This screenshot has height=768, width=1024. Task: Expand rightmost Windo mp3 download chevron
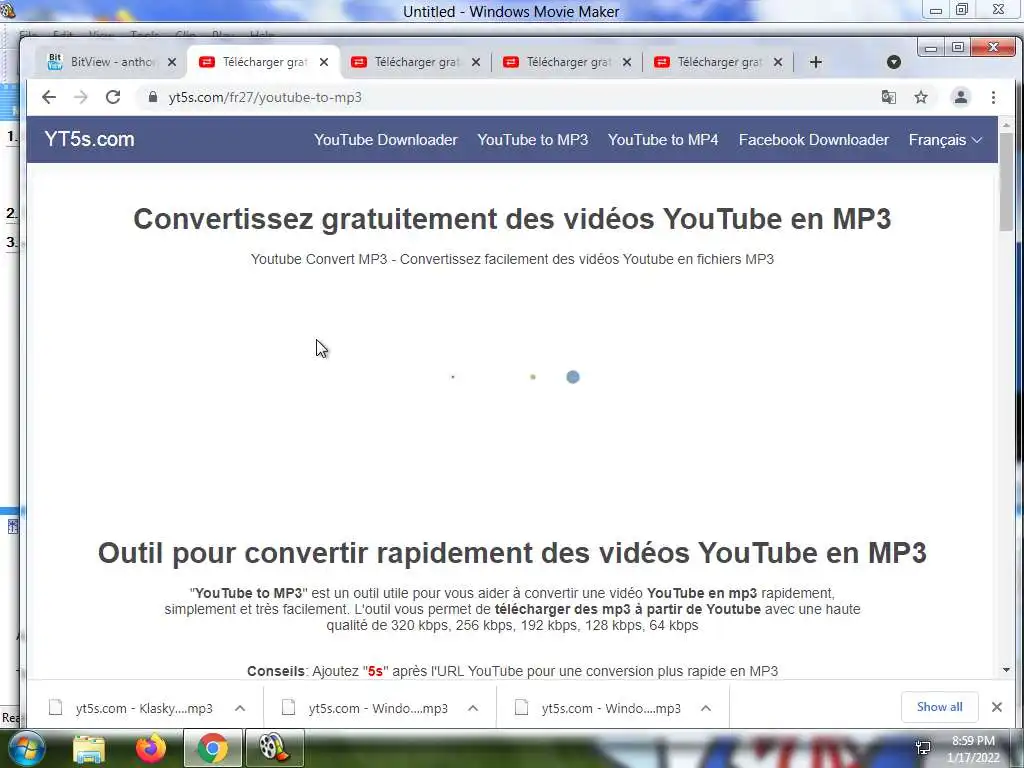(x=706, y=708)
